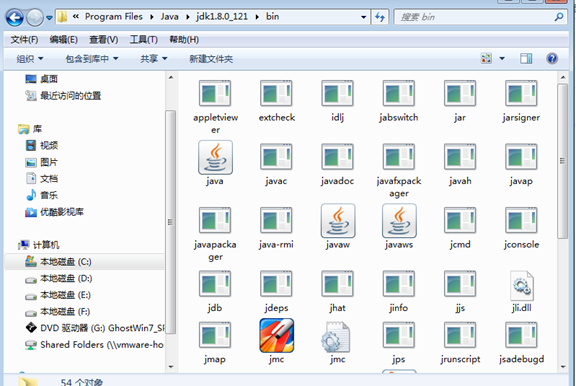Select the javaws coffee cup icon

(399, 221)
